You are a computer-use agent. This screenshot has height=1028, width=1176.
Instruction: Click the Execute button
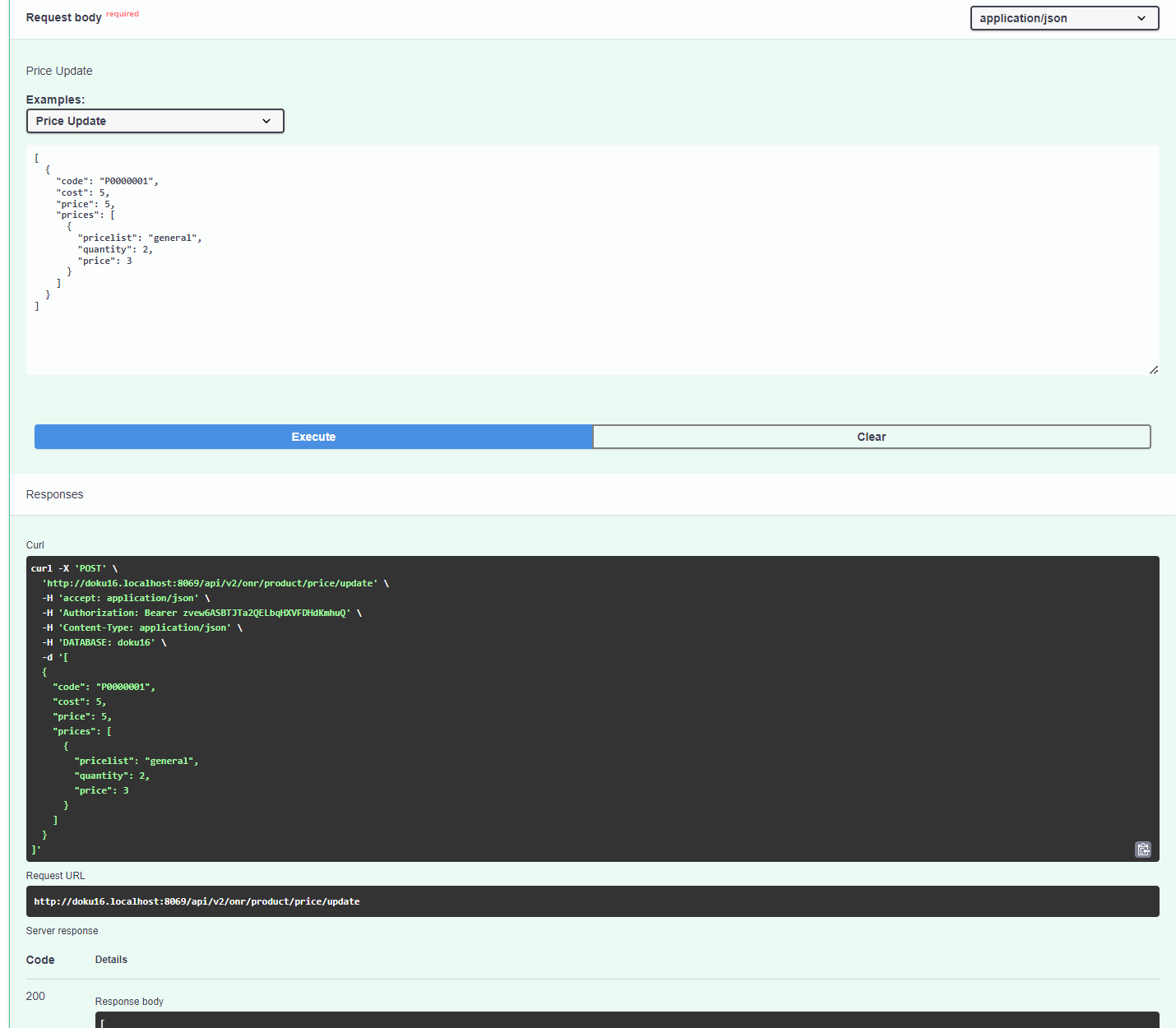(x=313, y=437)
